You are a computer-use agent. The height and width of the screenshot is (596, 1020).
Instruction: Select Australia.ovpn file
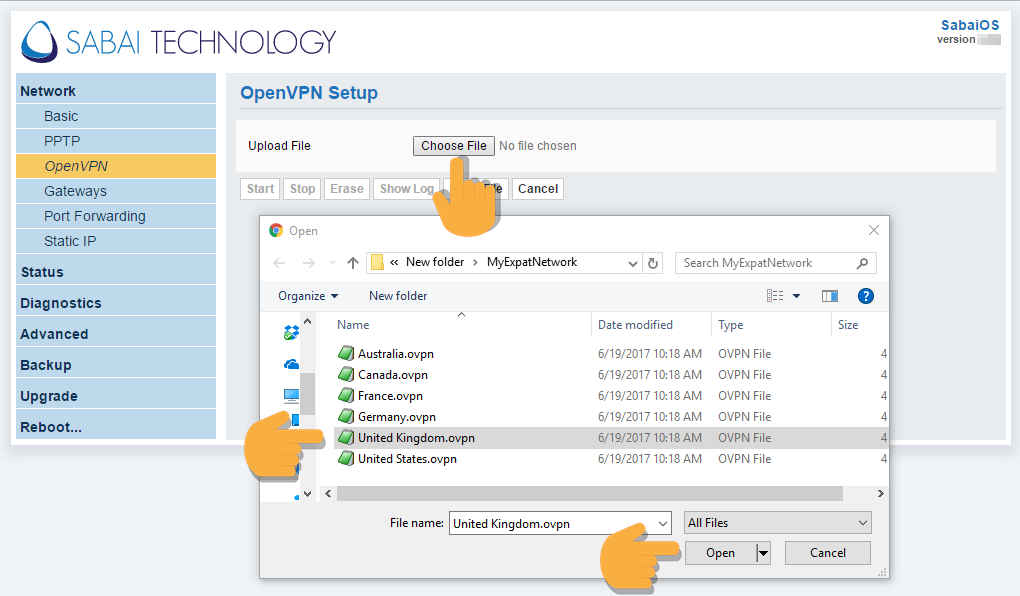[x=396, y=354]
